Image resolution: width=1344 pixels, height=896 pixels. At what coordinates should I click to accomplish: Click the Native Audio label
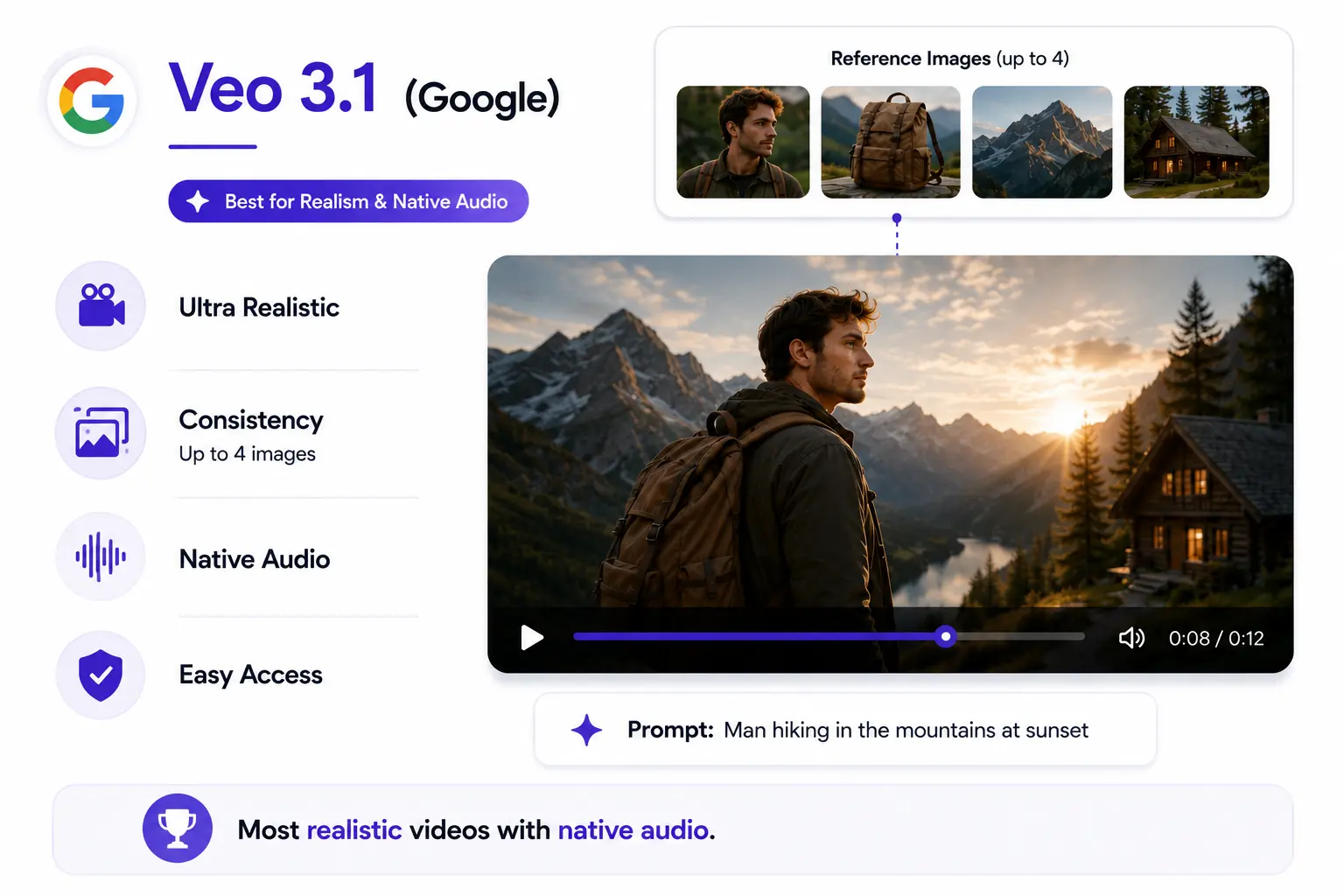255,559
